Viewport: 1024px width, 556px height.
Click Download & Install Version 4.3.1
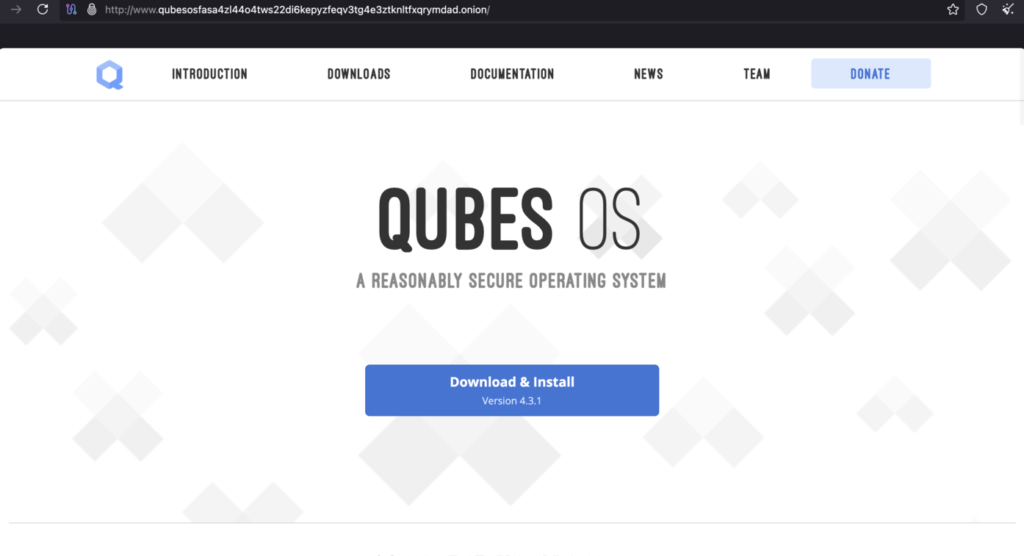(512, 390)
